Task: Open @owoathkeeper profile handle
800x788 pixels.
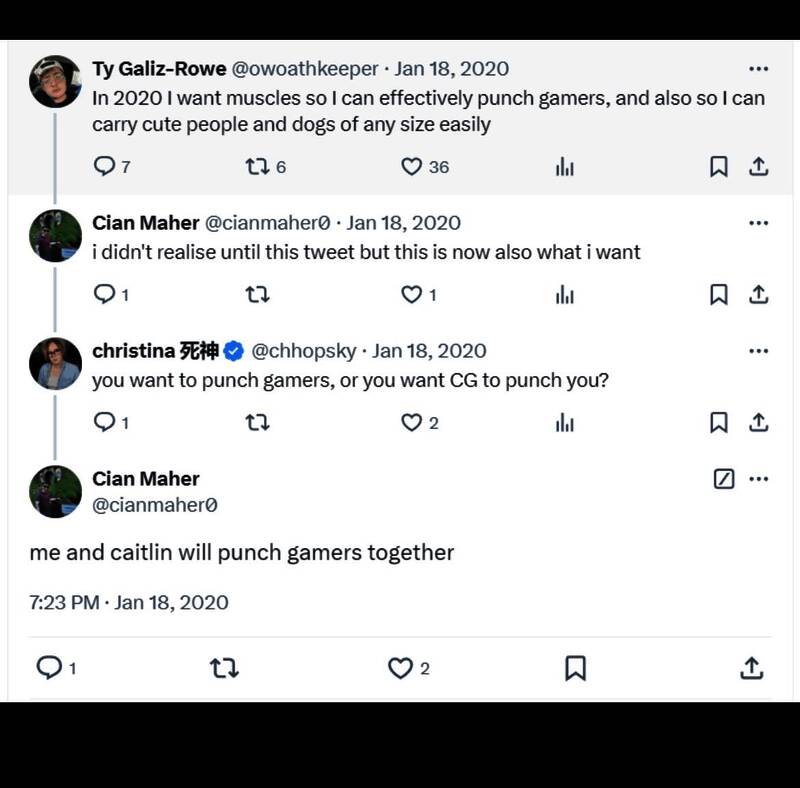Action: click(305, 69)
